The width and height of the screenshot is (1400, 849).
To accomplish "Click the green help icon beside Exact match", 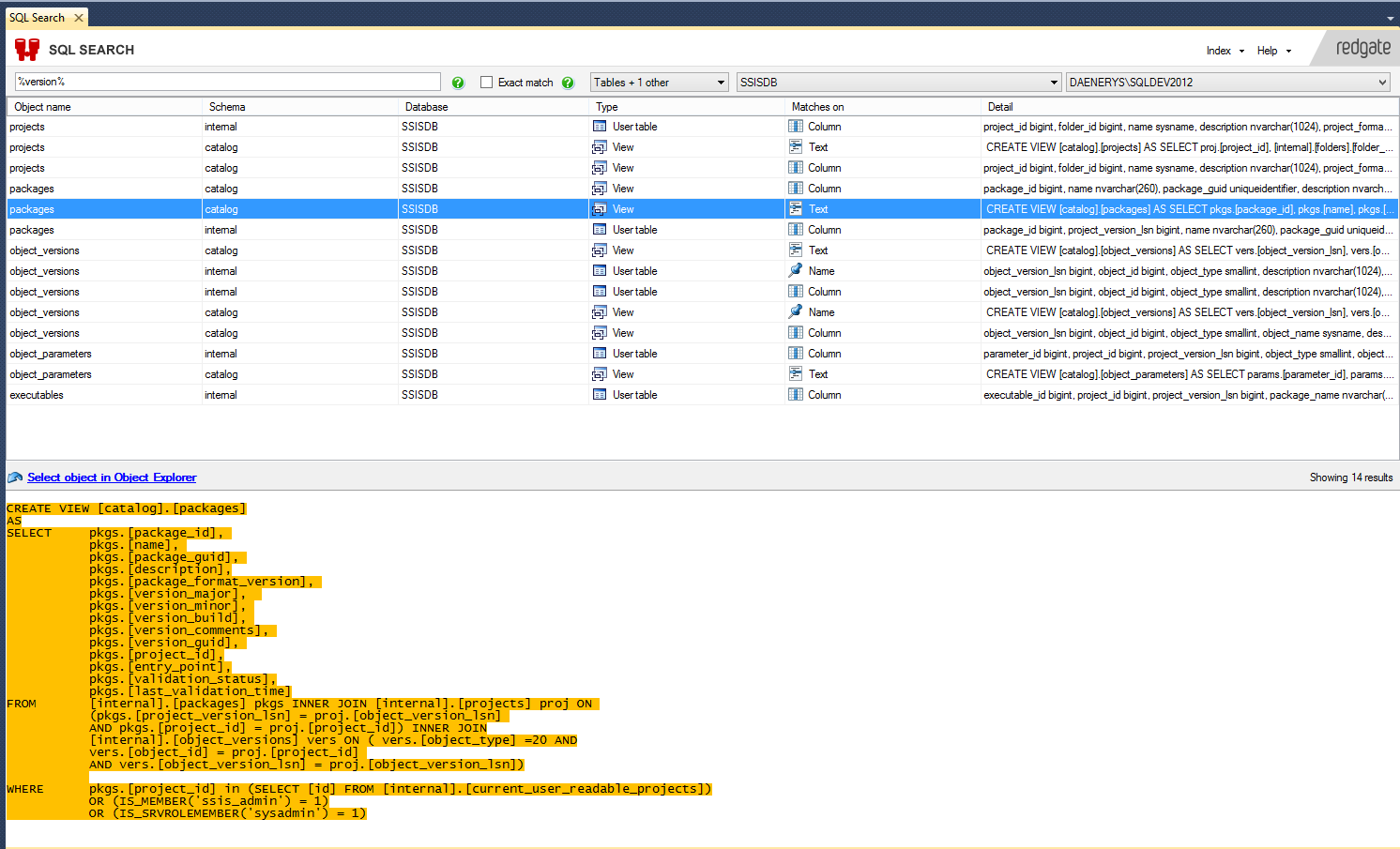I will click(568, 83).
